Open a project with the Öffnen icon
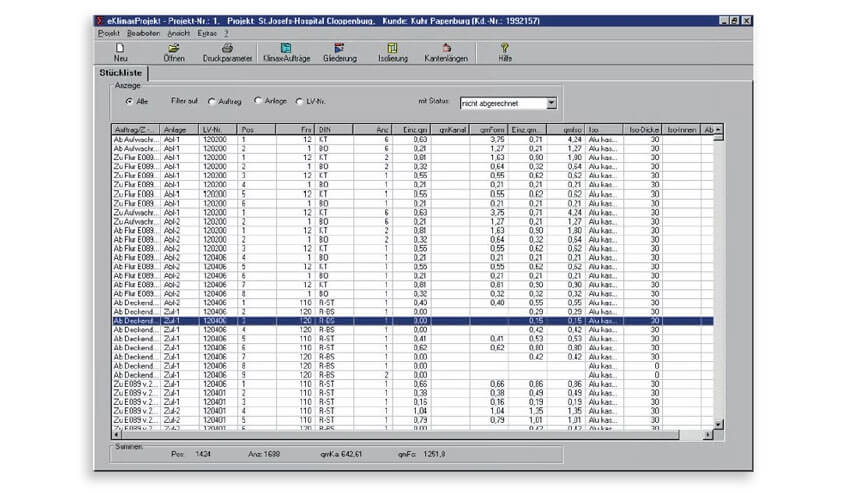 pos(173,51)
